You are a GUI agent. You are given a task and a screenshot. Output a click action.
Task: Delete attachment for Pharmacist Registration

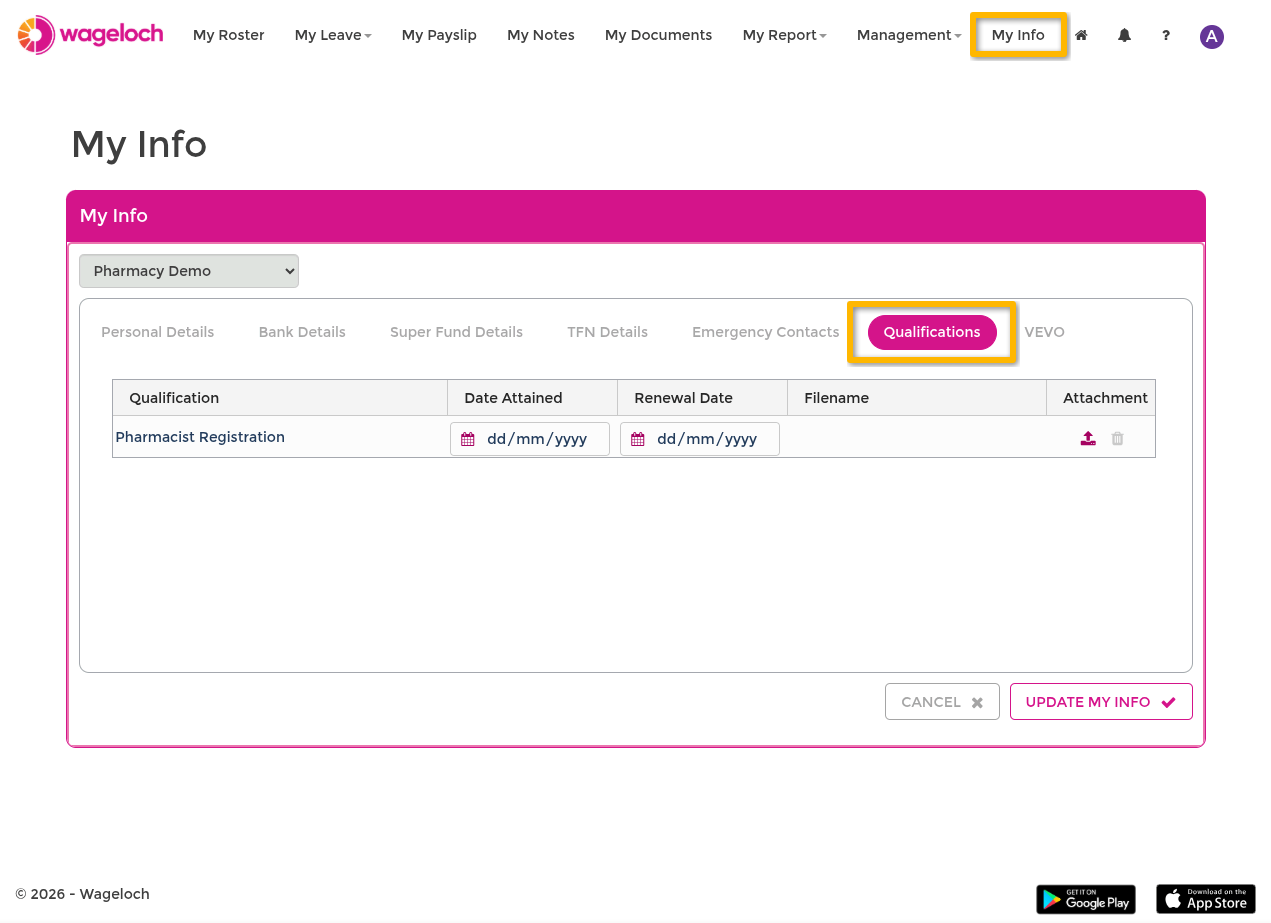coord(1118,438)
